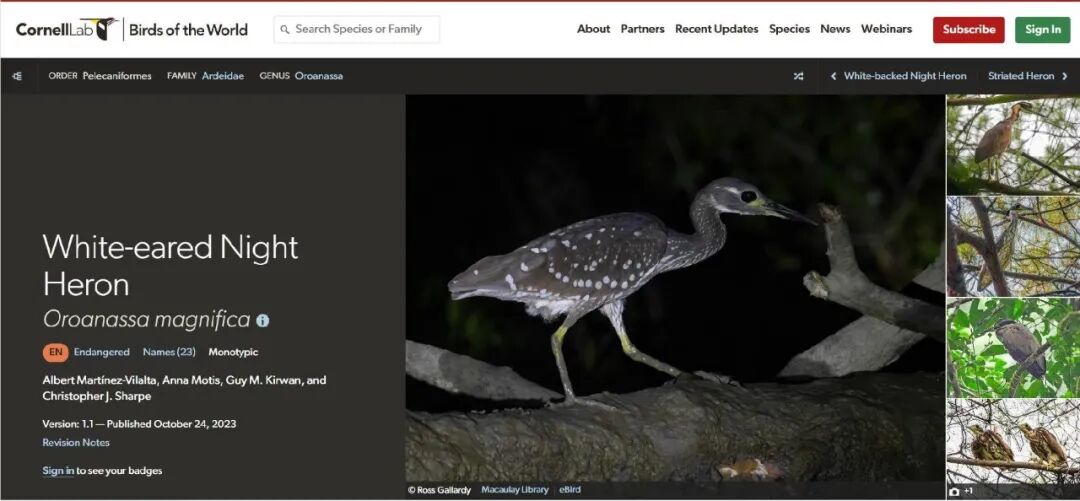Open the second gallery thumbnail among pine branches

click(x=1013, y=247)
